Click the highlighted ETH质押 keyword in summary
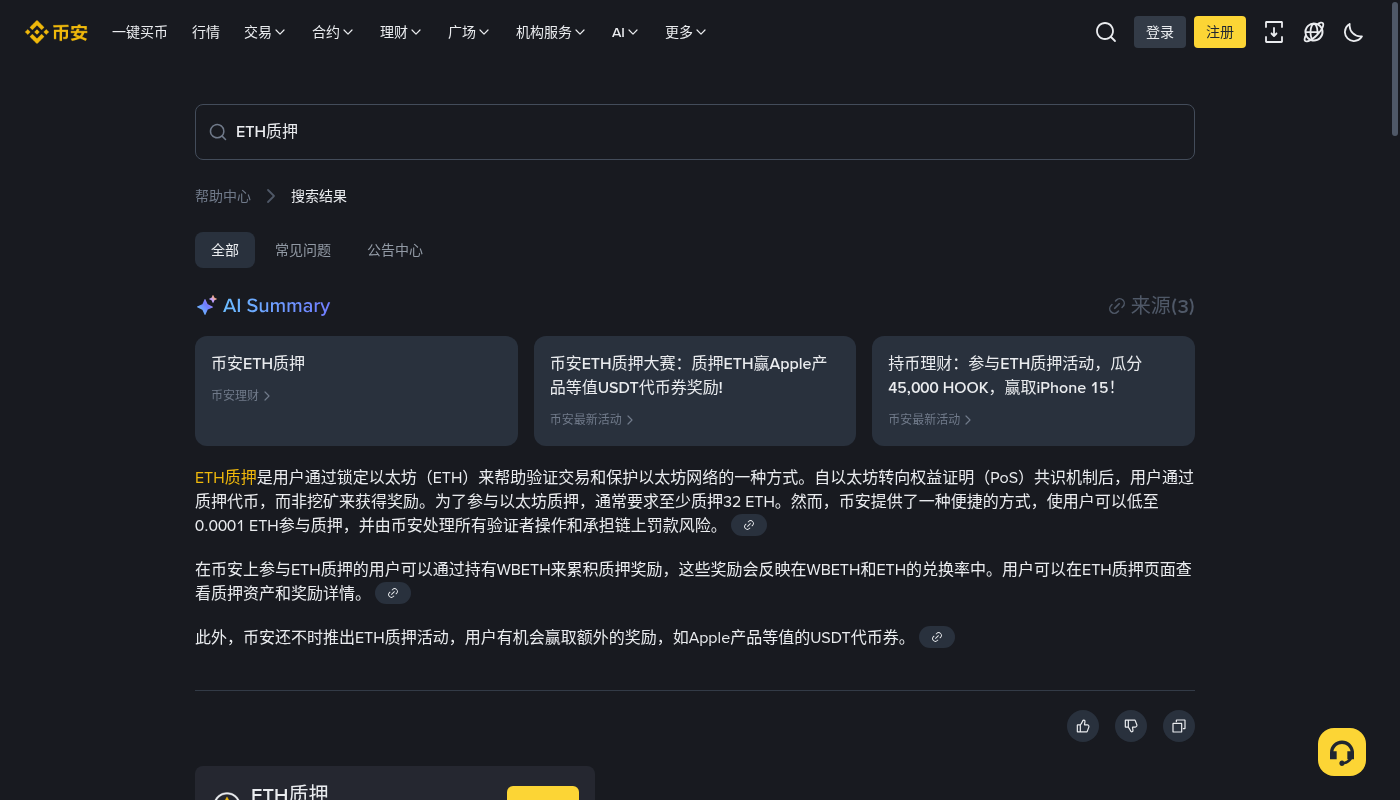1400x800 pixels. (226, 477)
